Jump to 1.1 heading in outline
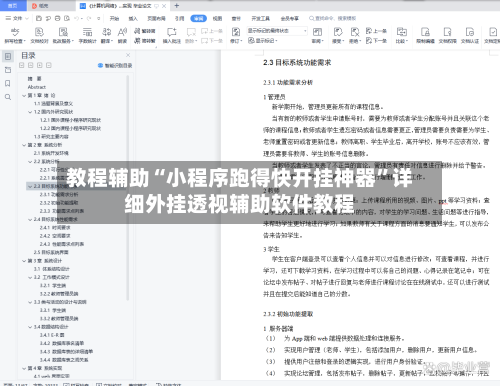 click(x=53, y=103)
